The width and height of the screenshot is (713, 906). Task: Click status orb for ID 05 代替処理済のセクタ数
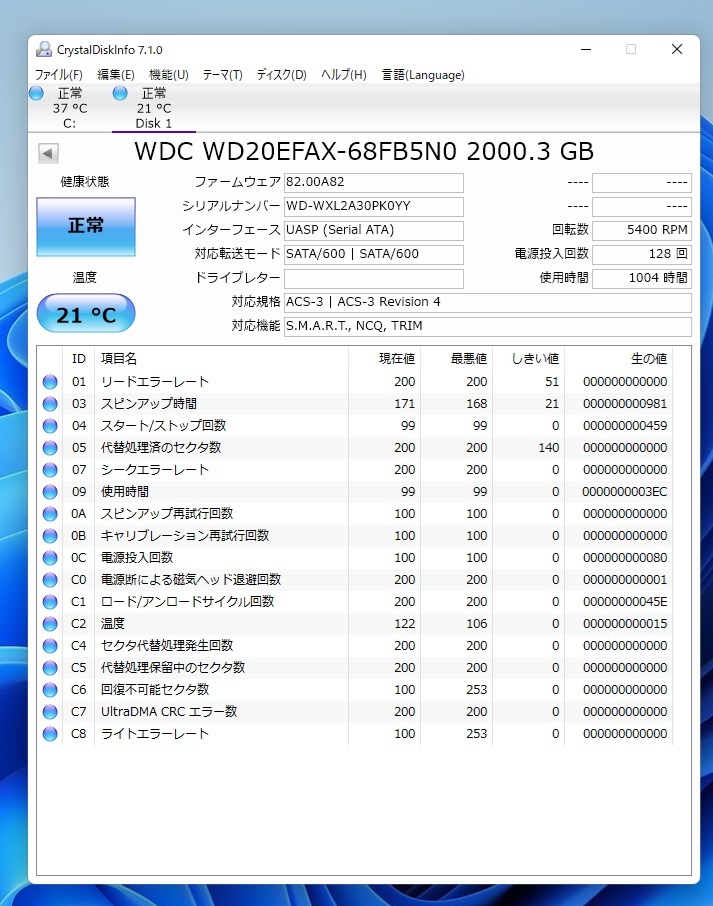pyautogui.click(x=50, y=448)
